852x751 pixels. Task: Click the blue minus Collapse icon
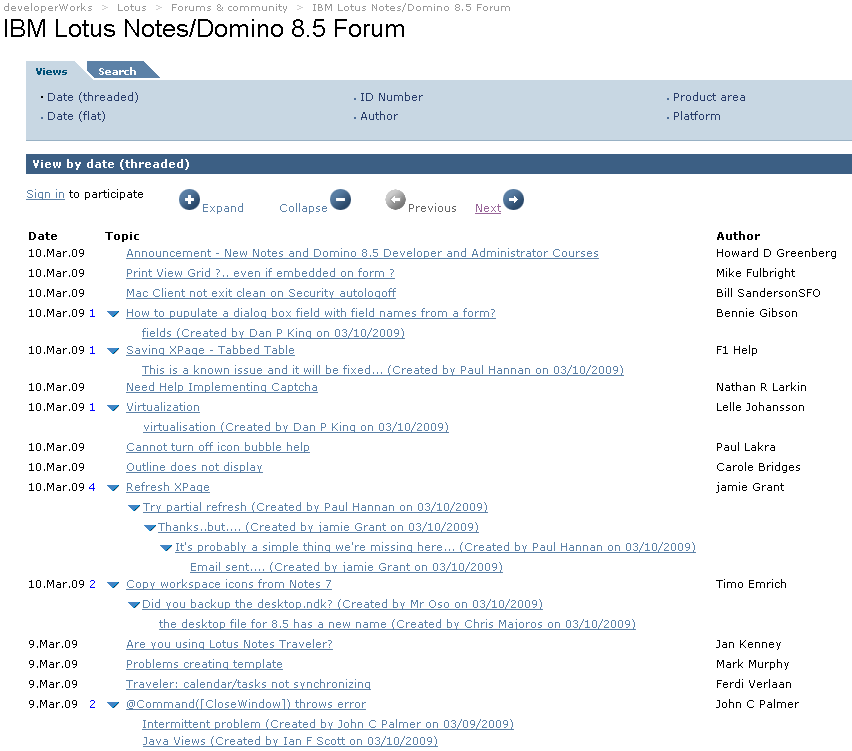coord(340,199)
